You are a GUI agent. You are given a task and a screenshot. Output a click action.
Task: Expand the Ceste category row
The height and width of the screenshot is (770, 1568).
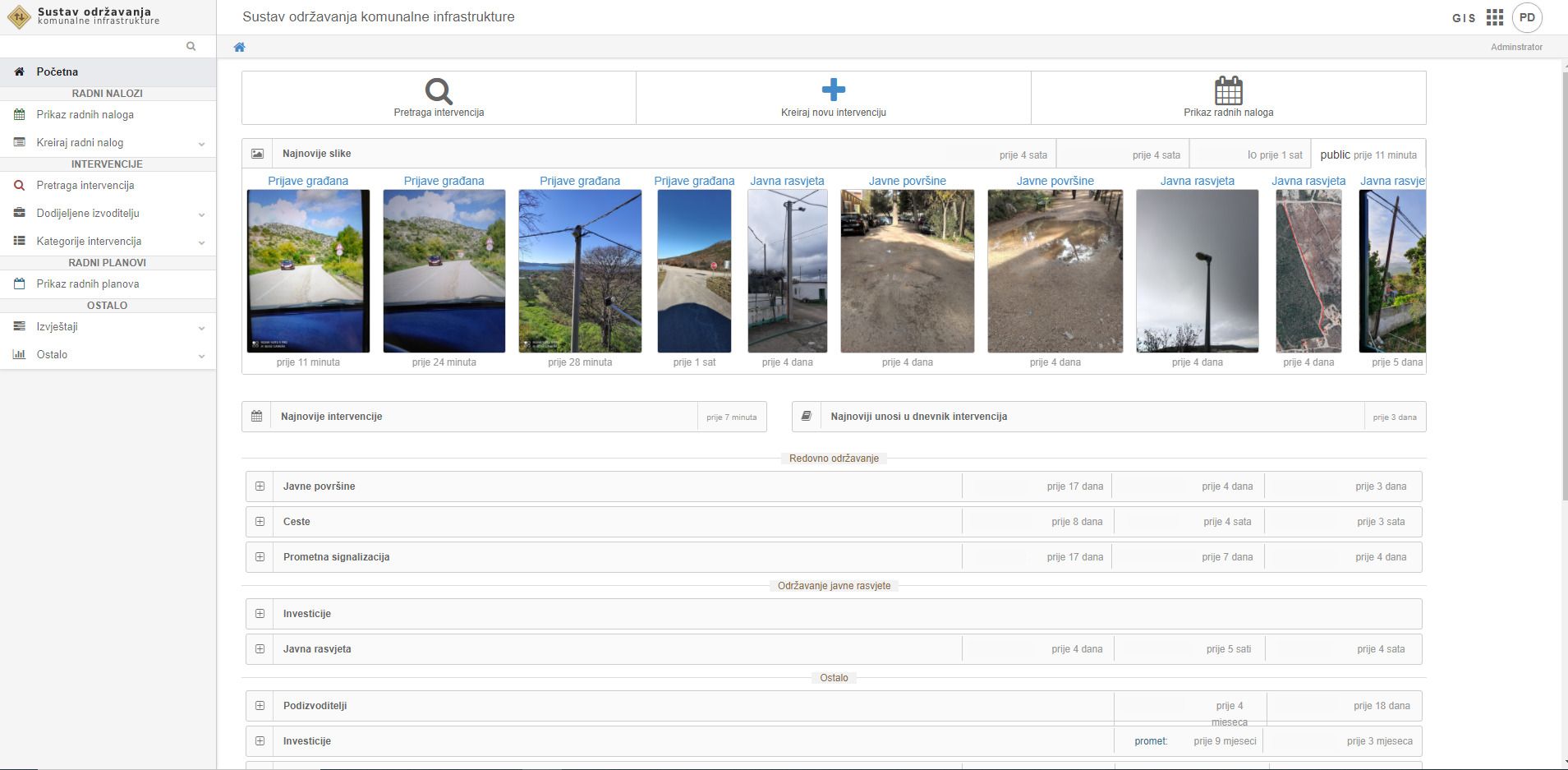260,522
